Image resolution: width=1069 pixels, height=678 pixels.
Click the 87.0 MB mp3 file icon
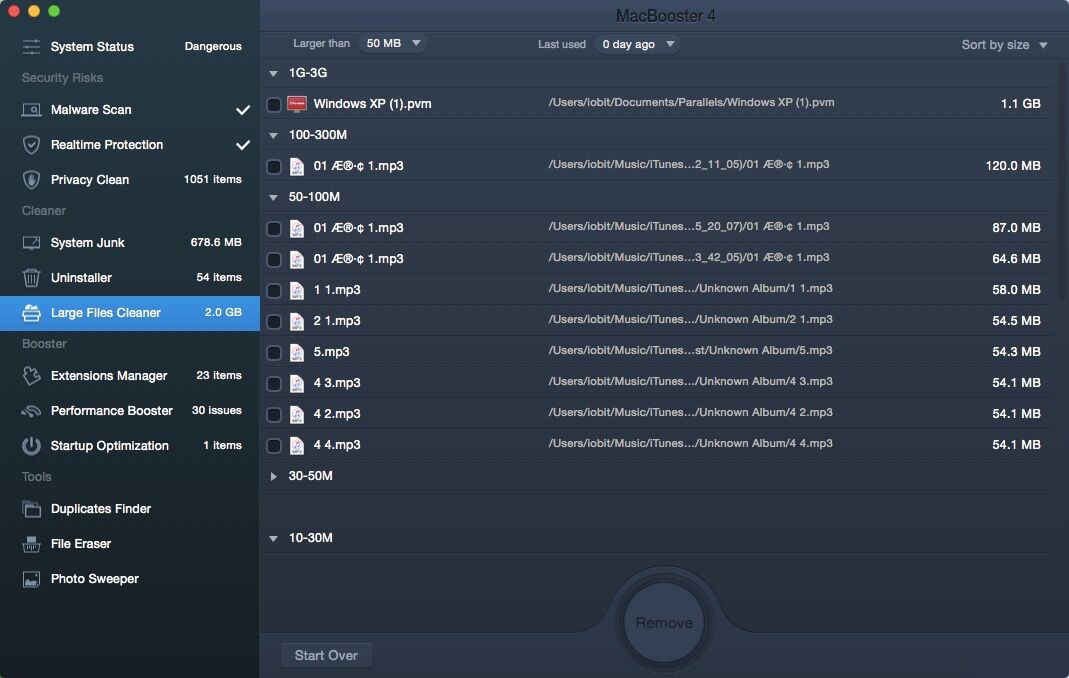pyautogui.click(x=297, y=229)
